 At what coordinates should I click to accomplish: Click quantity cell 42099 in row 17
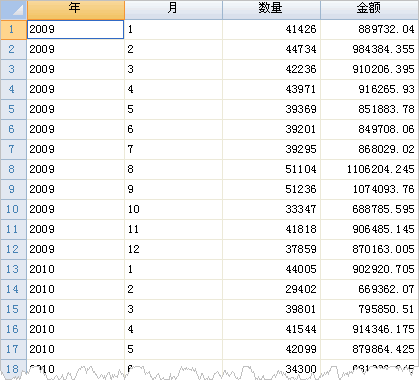[x=271, y=350]
